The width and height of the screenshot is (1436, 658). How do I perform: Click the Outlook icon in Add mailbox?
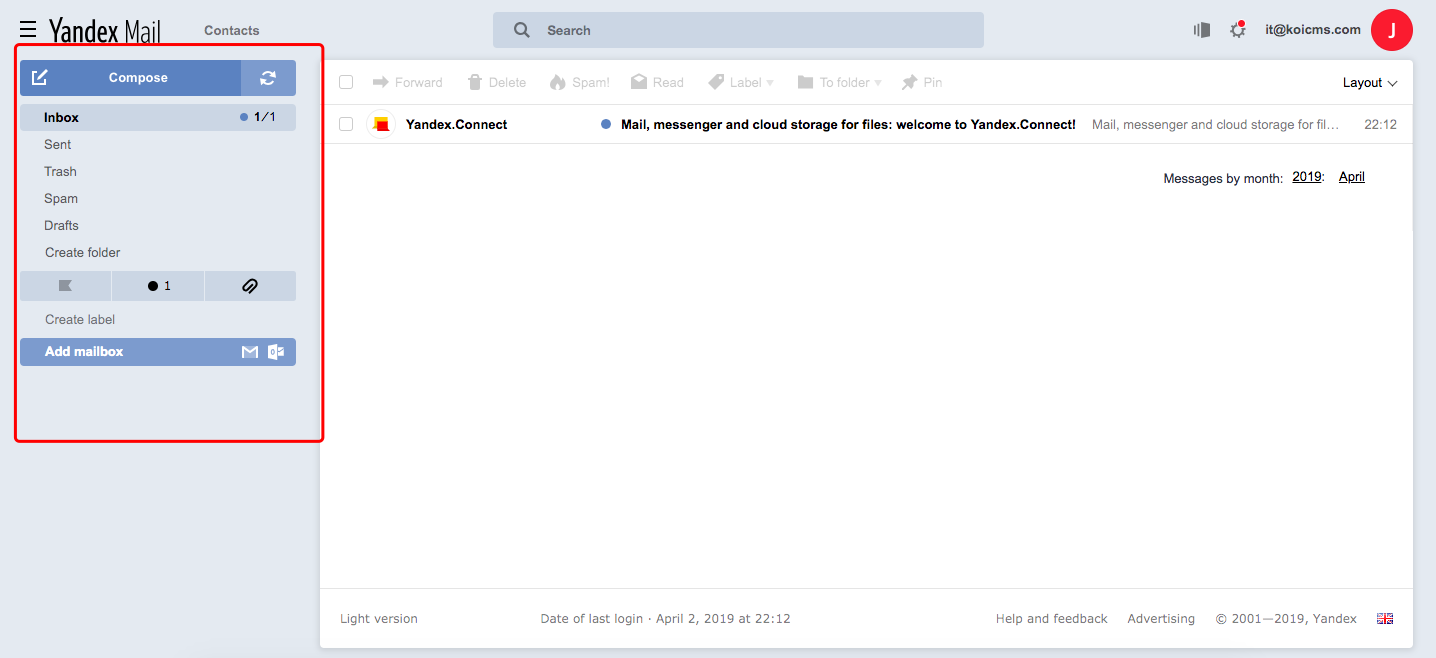[x=276, y=352]
